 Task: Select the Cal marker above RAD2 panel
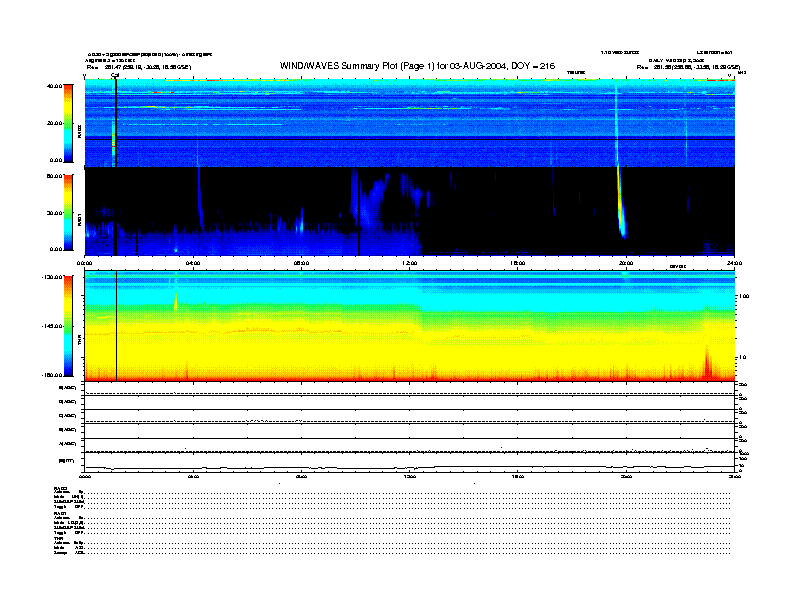(115, 75)
